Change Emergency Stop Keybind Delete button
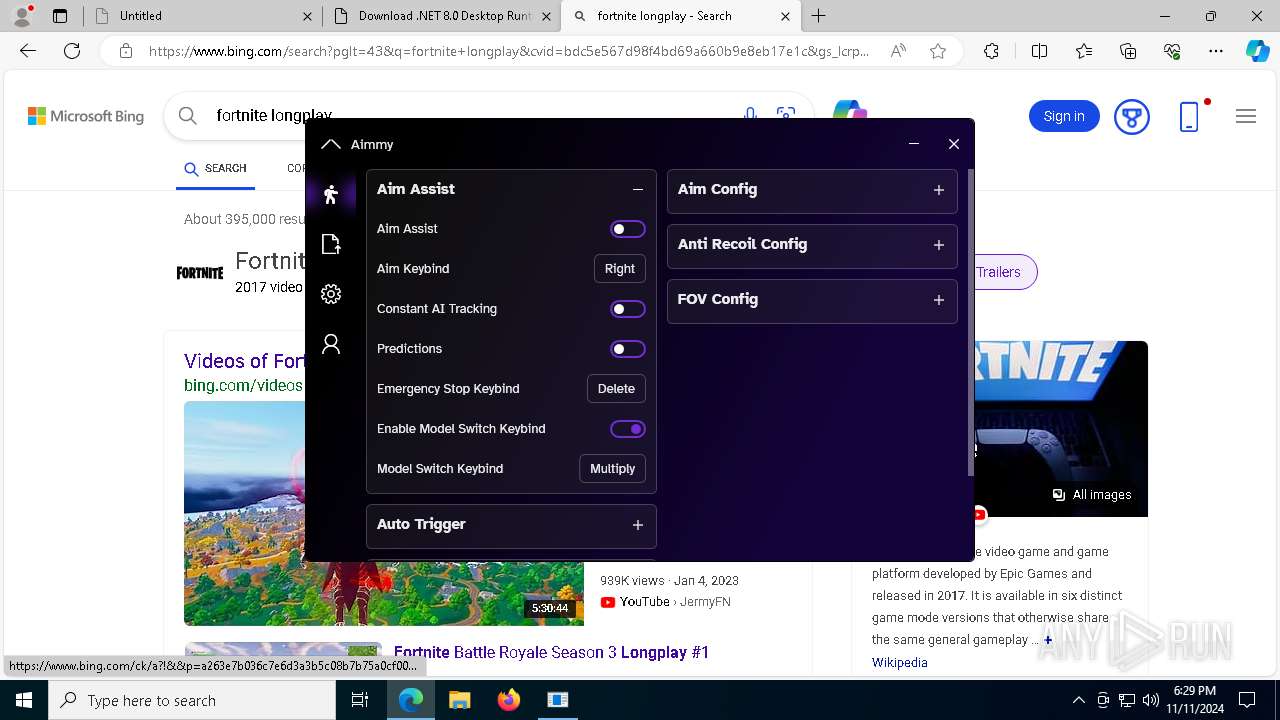This screenshot has width=1280, height=720. [616, 389]
